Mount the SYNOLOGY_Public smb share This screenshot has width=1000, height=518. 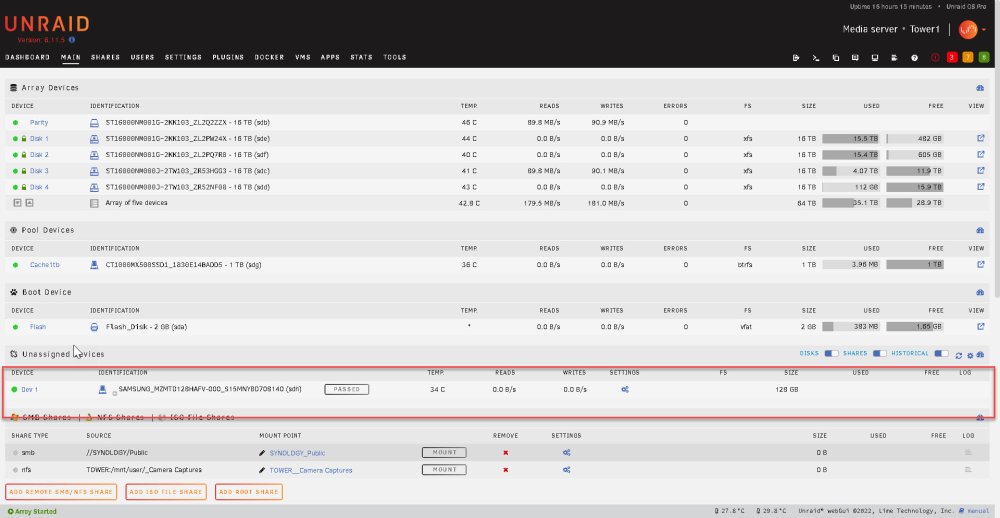(444, 452)
